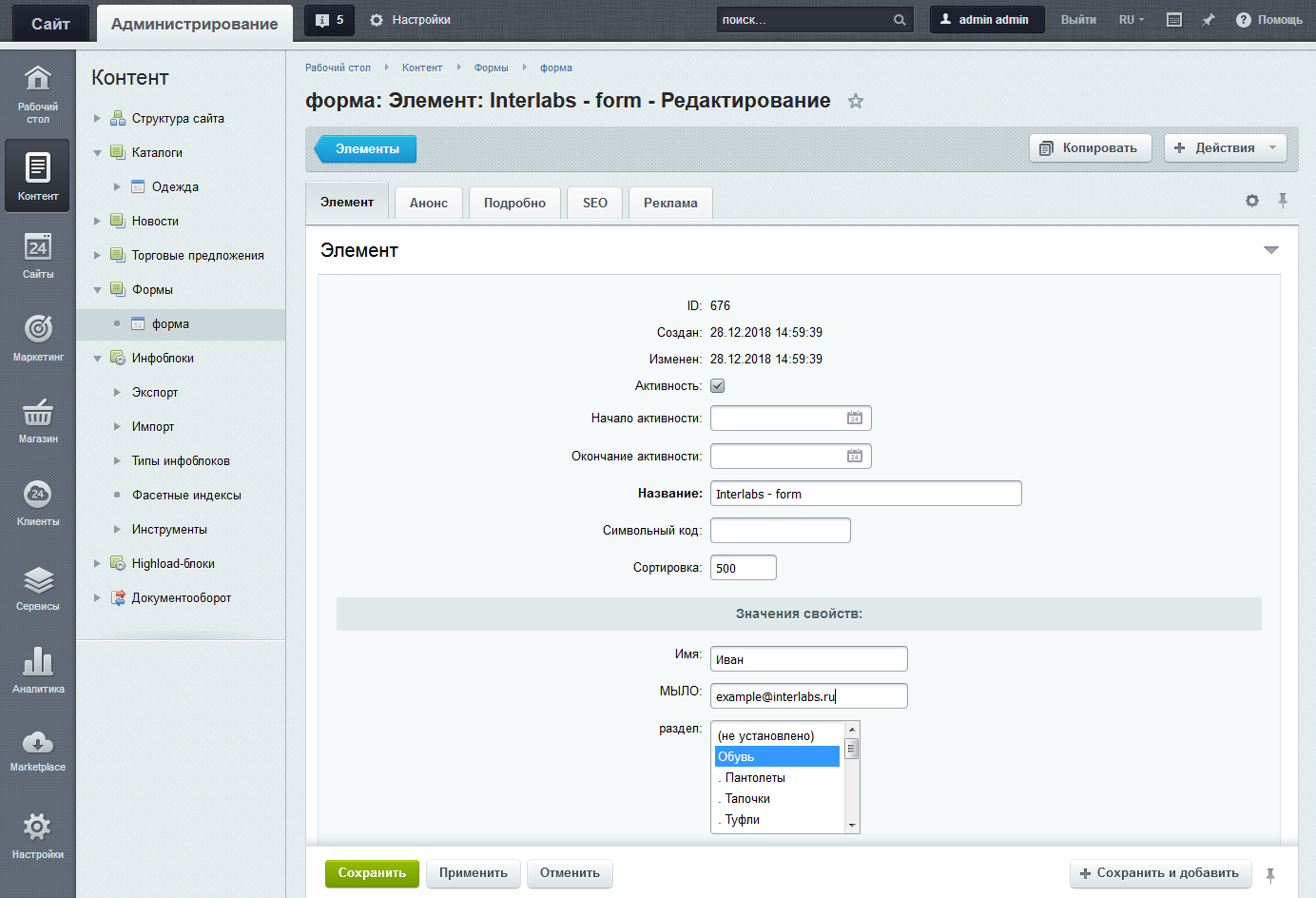Open the Настройки sidebar section
Viewport: 1316px width, 898px height.
pos(38,835)
